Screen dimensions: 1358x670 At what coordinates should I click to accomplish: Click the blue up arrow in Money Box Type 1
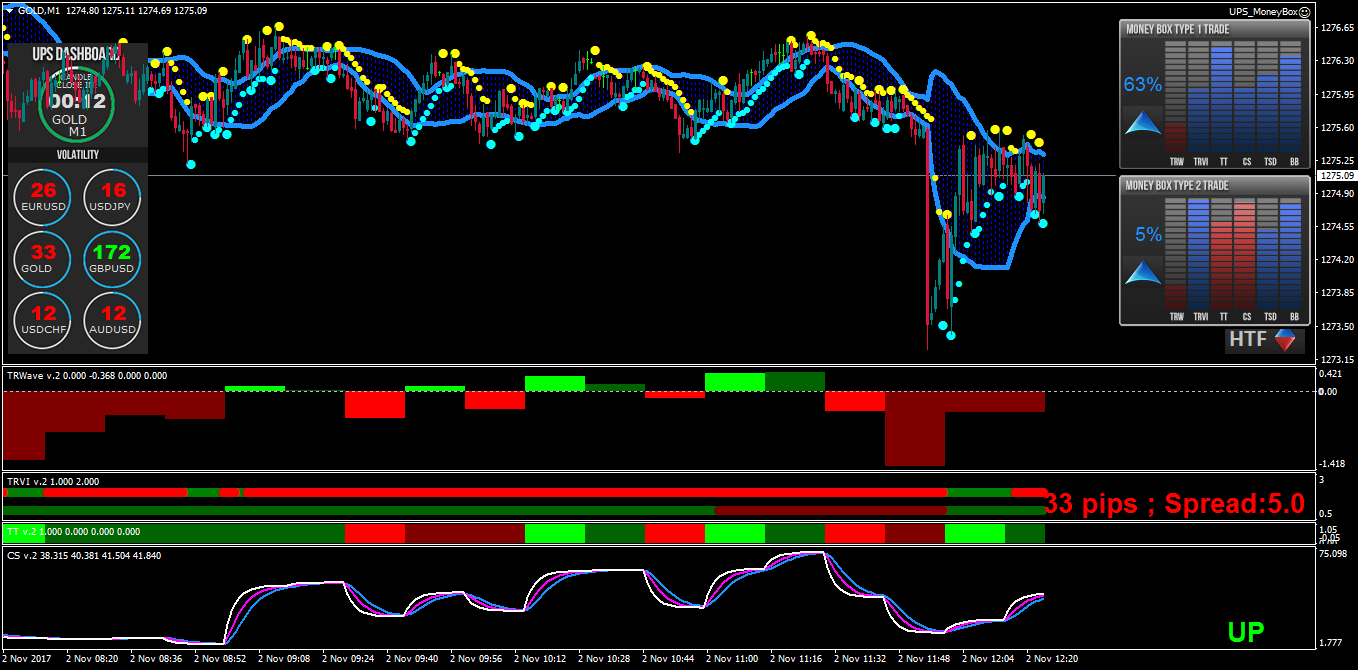(1142, 124)
